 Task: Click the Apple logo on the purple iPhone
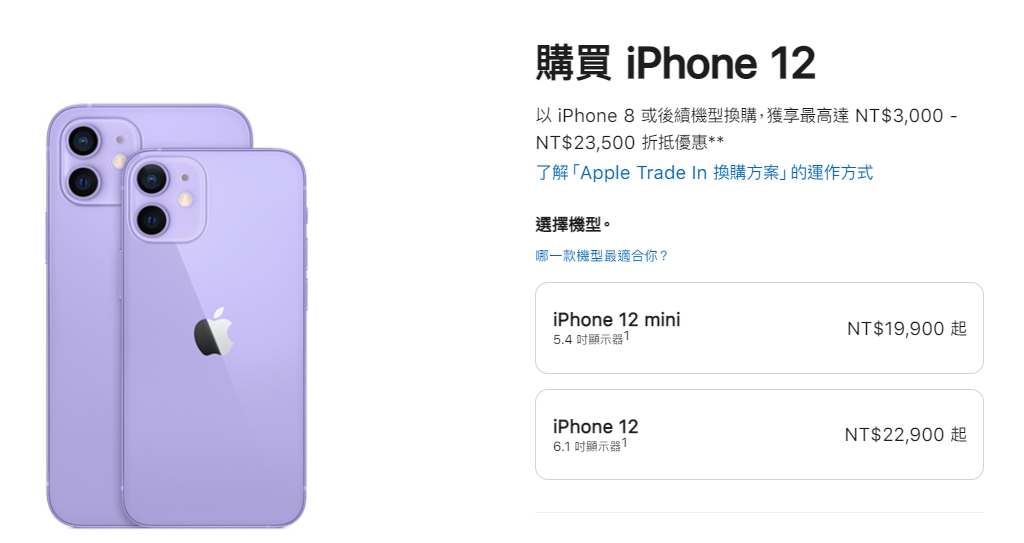214,331
